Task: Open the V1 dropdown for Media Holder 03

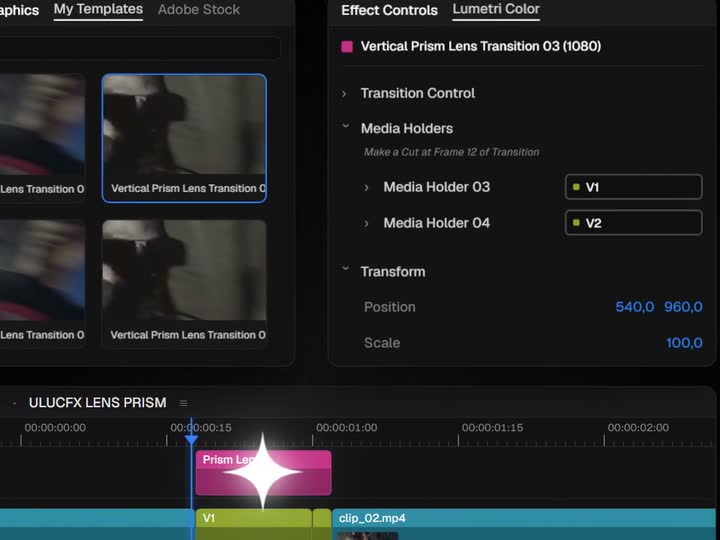Action: pos(633,187)
